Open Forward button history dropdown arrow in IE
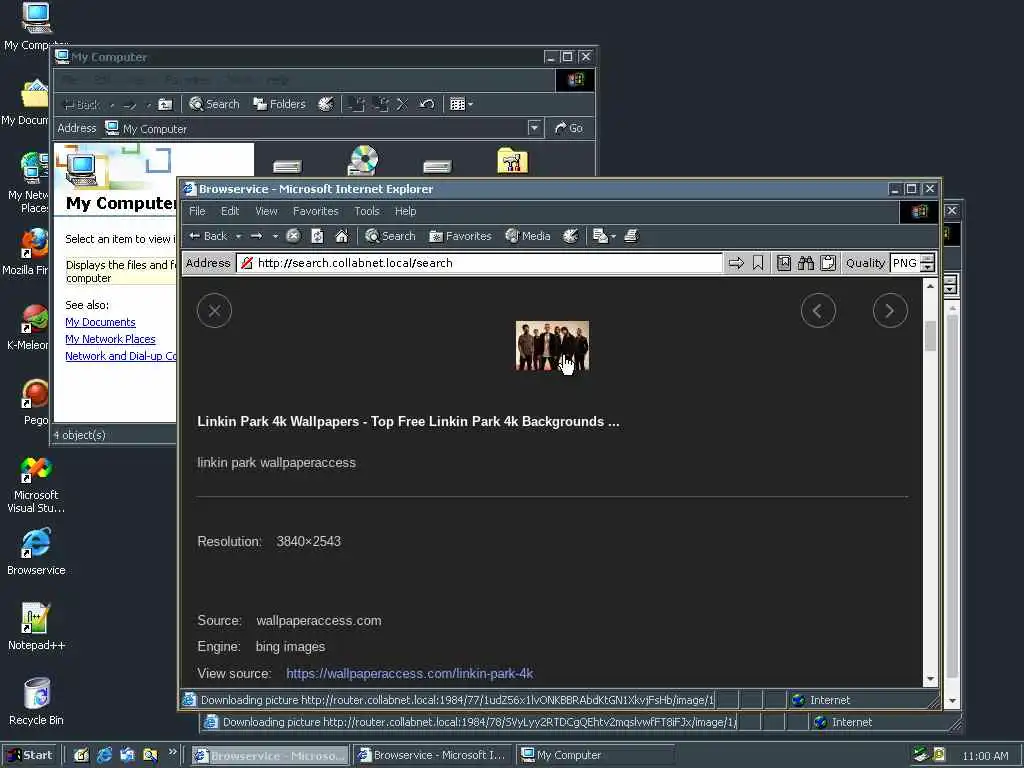Viewport: 1024px width, 768px height. click(276, 236)
